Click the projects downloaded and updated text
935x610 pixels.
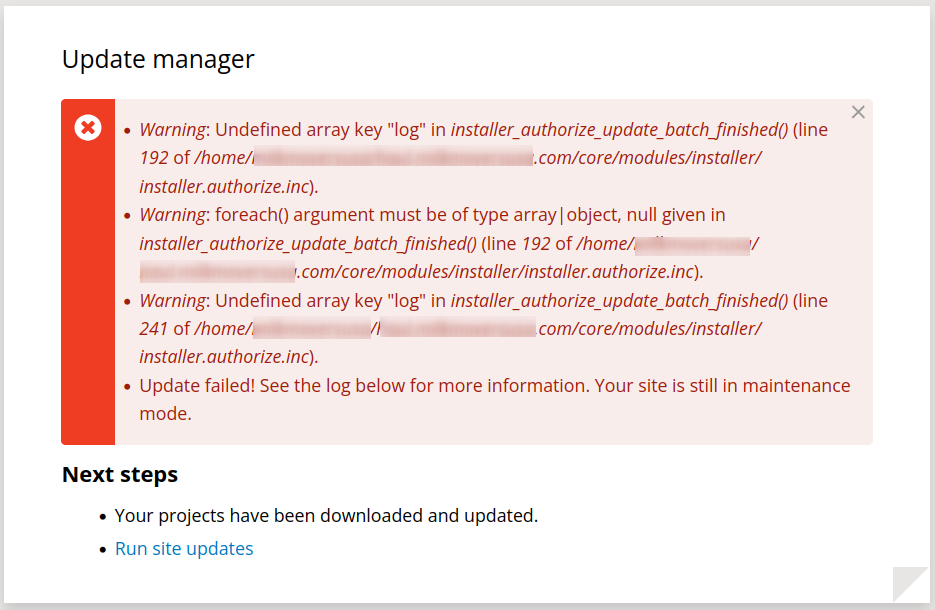(x=326, y=516)
